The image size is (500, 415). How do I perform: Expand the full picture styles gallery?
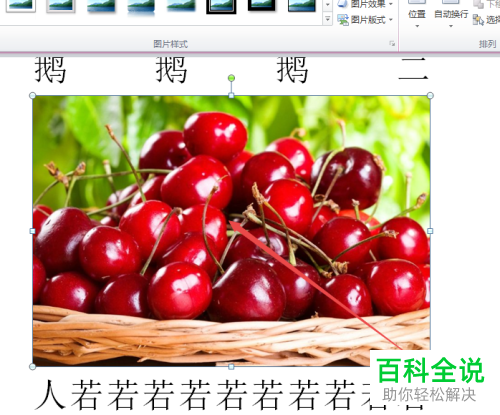point(328,19)
